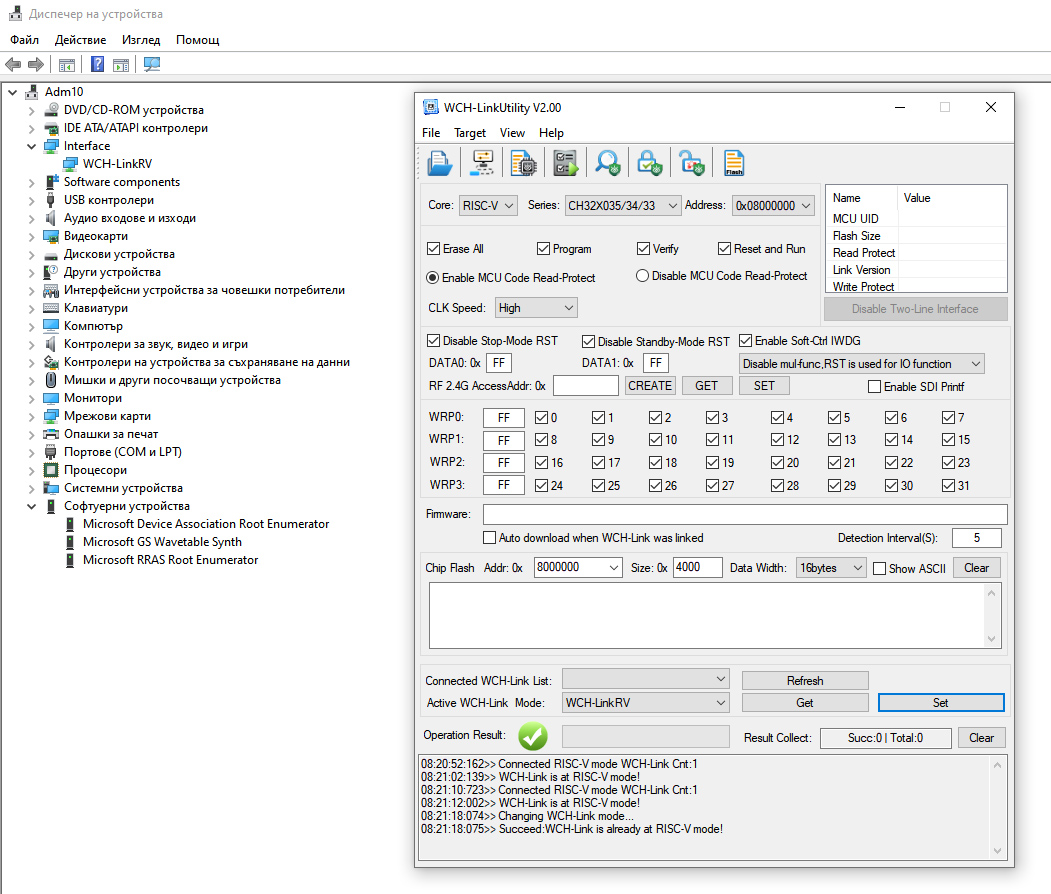1051x894 pixels.
Task: Click the scan for hardware changes icon
Action: pyautogui.click(x=152, y=64)
